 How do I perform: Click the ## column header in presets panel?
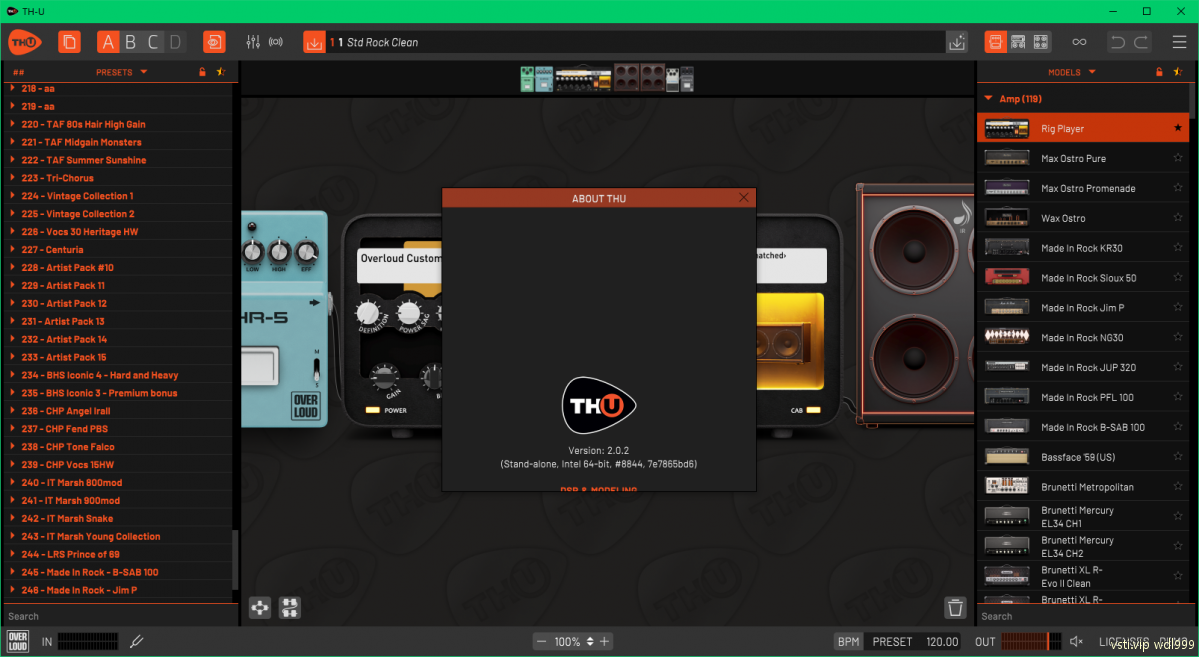tap(18, 72)
